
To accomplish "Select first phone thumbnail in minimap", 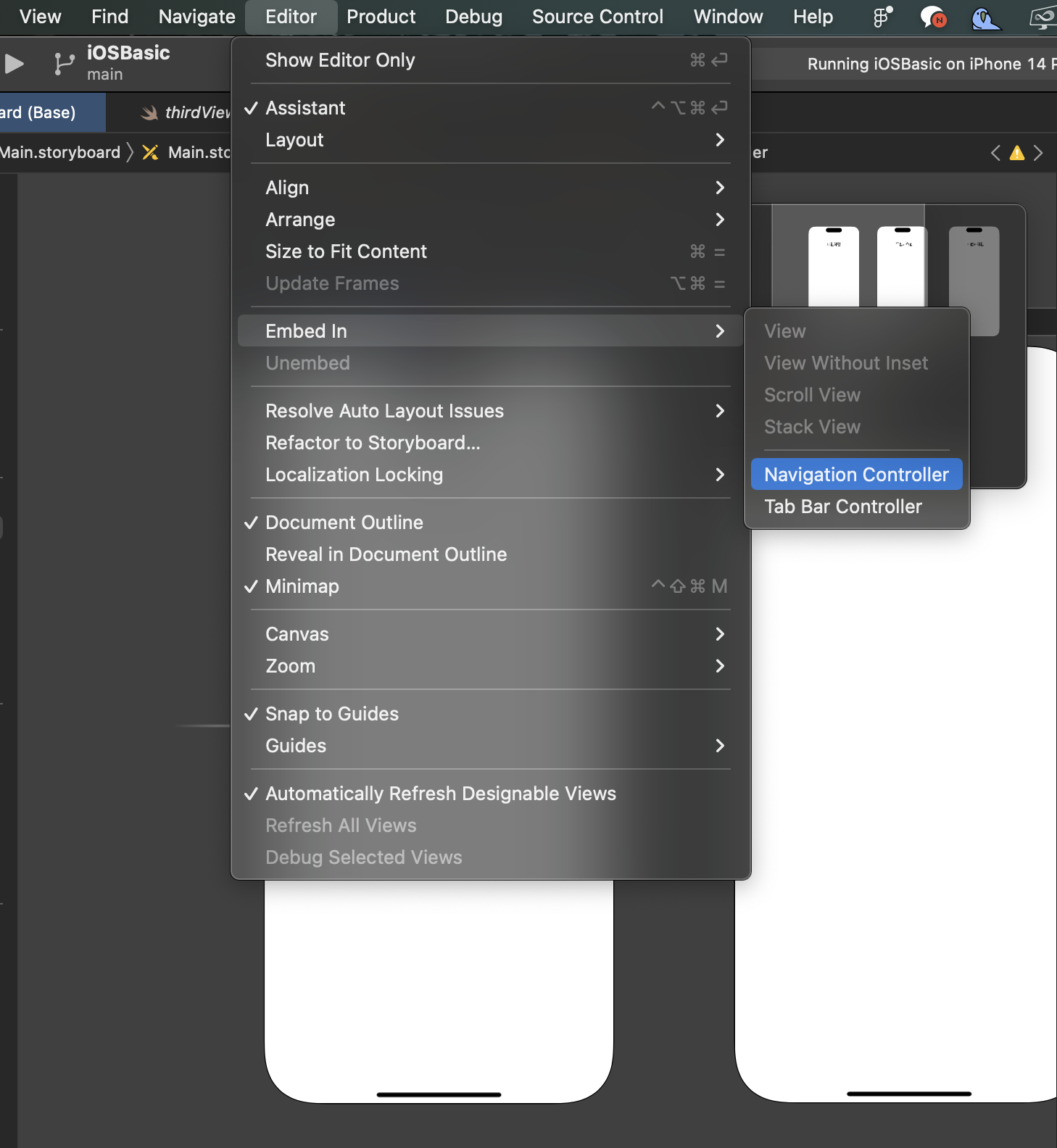I will click(x=834, y=267).
